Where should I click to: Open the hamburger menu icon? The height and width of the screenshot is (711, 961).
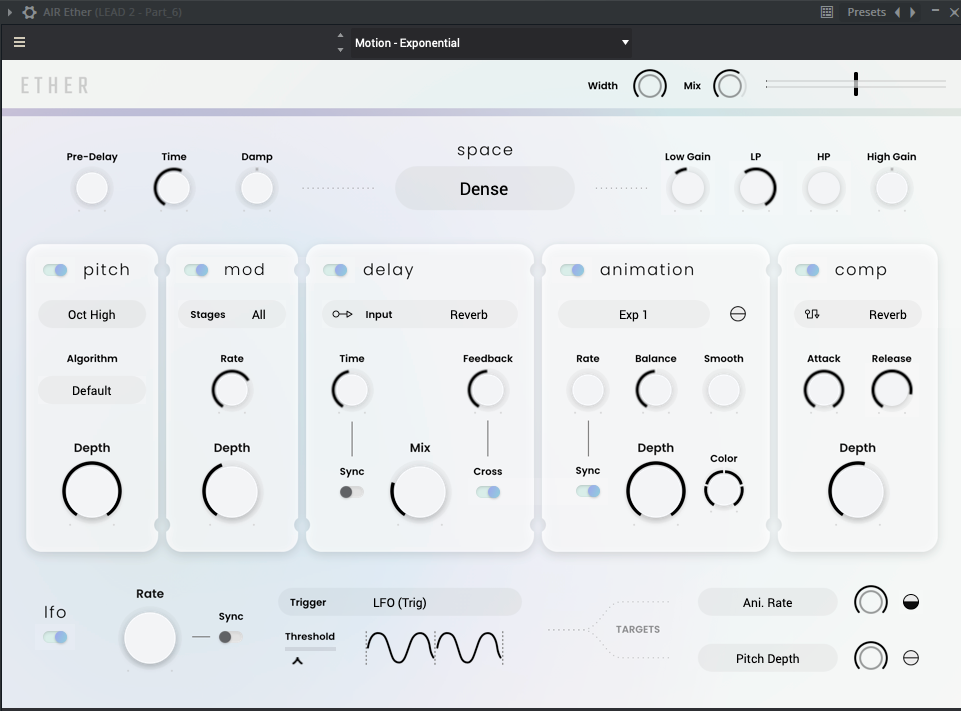click(x=20, y=42)
